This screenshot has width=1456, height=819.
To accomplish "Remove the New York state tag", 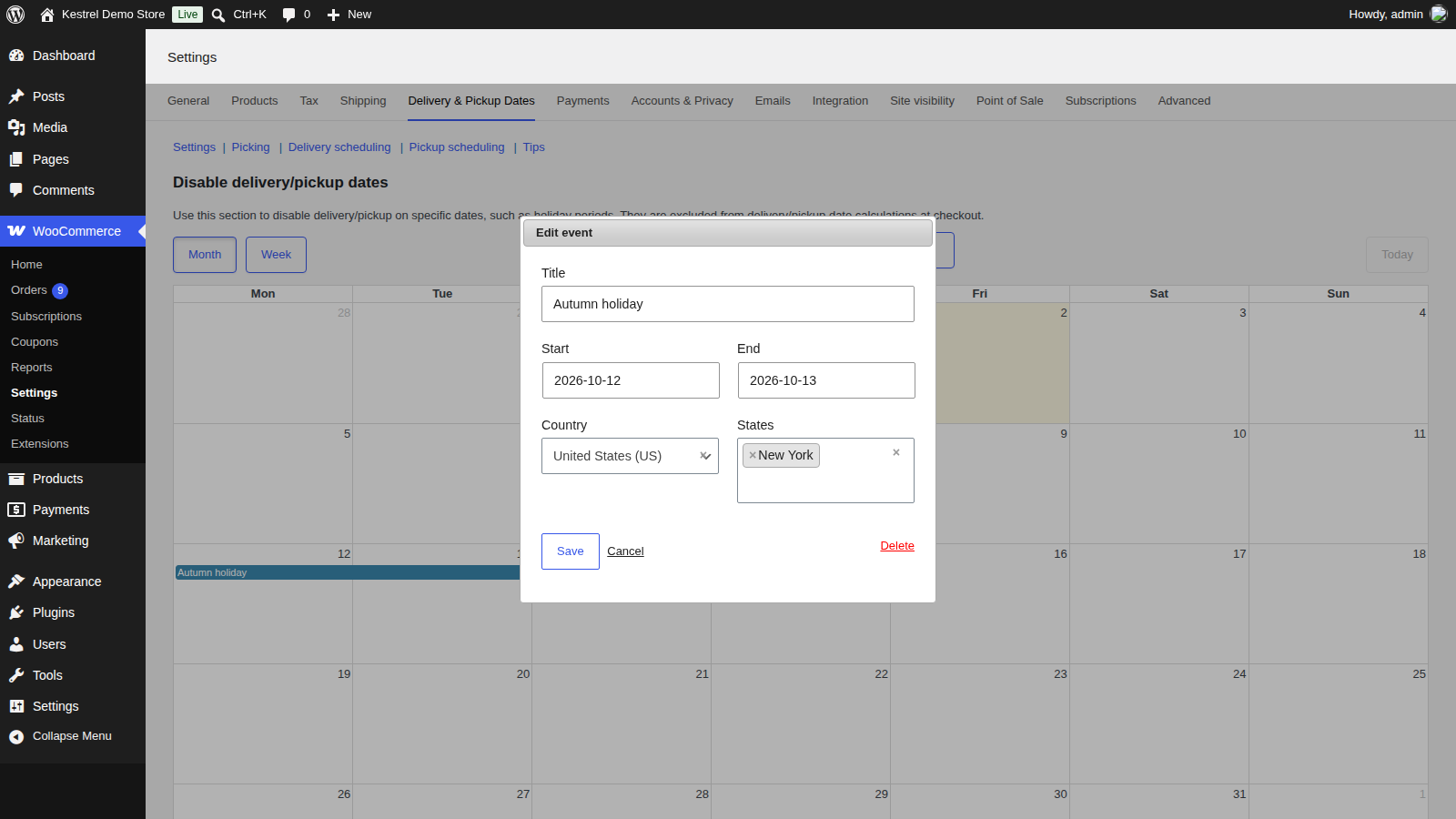I will tap(753, 455).
